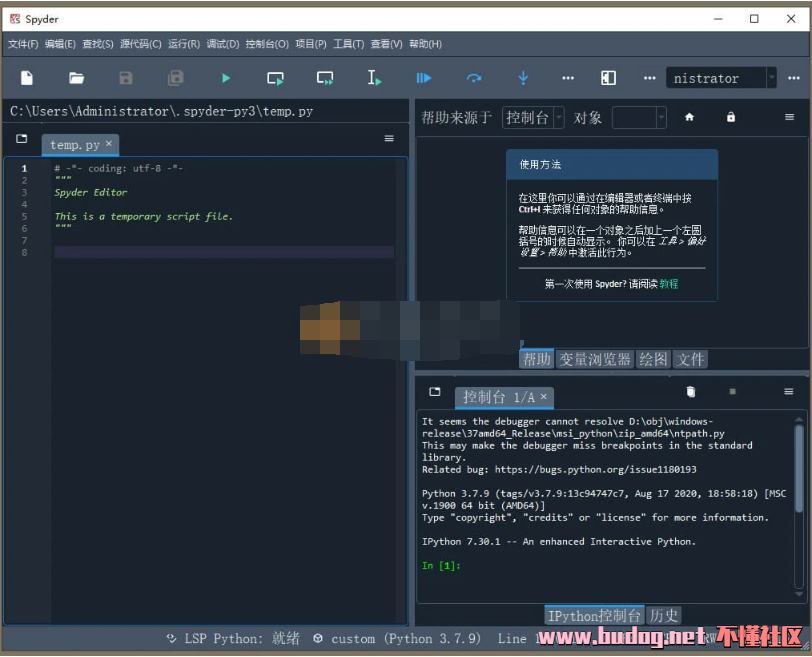The width and height of the screenshot is (812, 657).
Task: Open overflow dots at toolbar end
Action: [x=794, y=78]
